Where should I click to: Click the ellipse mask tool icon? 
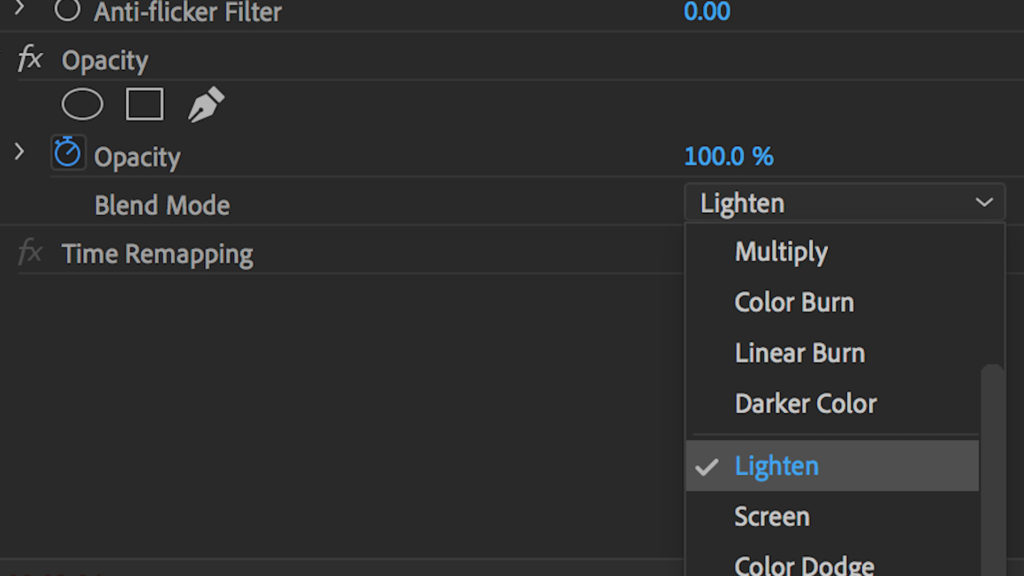point(83,104)
